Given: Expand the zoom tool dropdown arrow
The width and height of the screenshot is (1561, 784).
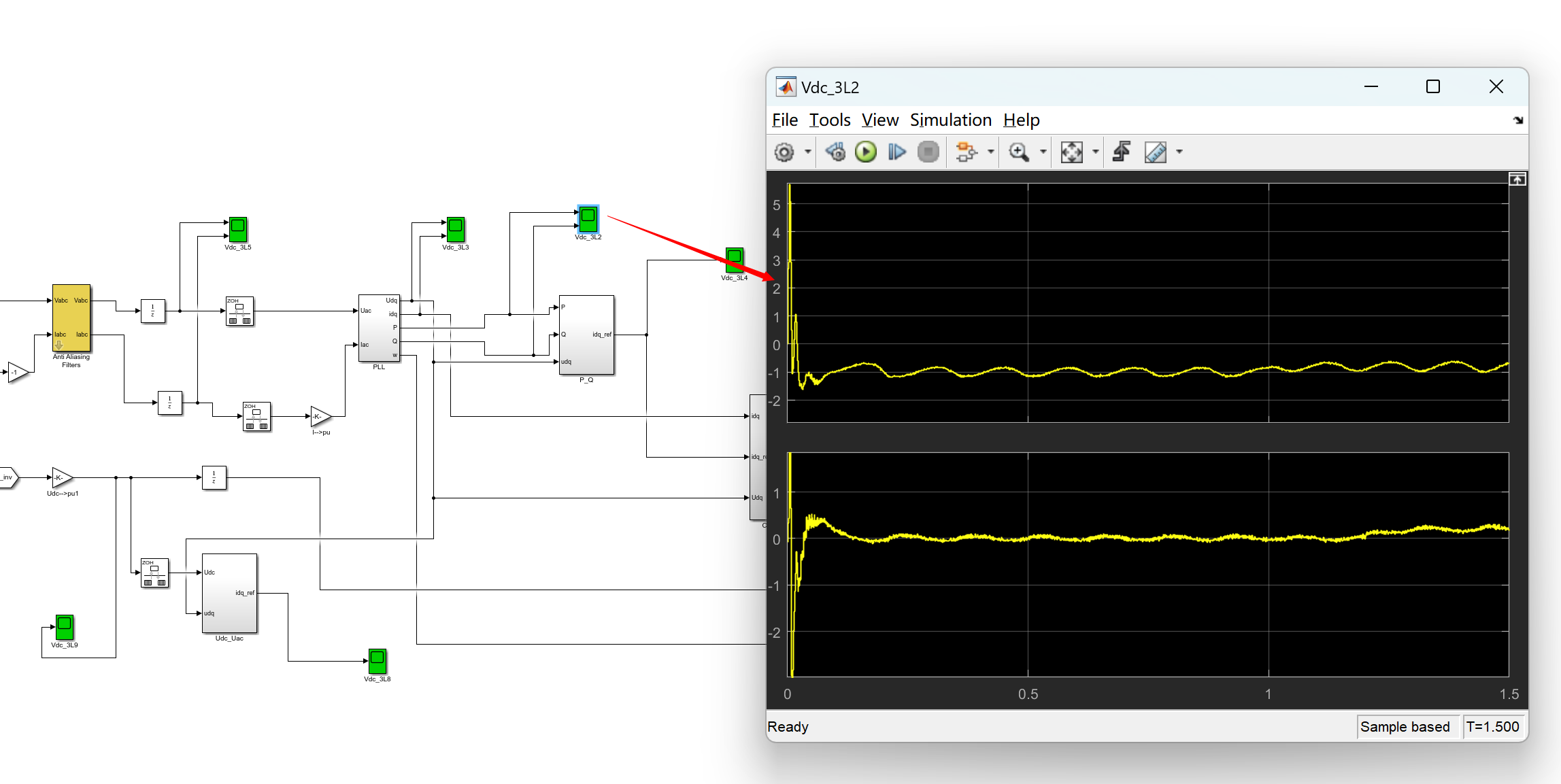Looking at the screenshot, I should (x=1043, y=152).
